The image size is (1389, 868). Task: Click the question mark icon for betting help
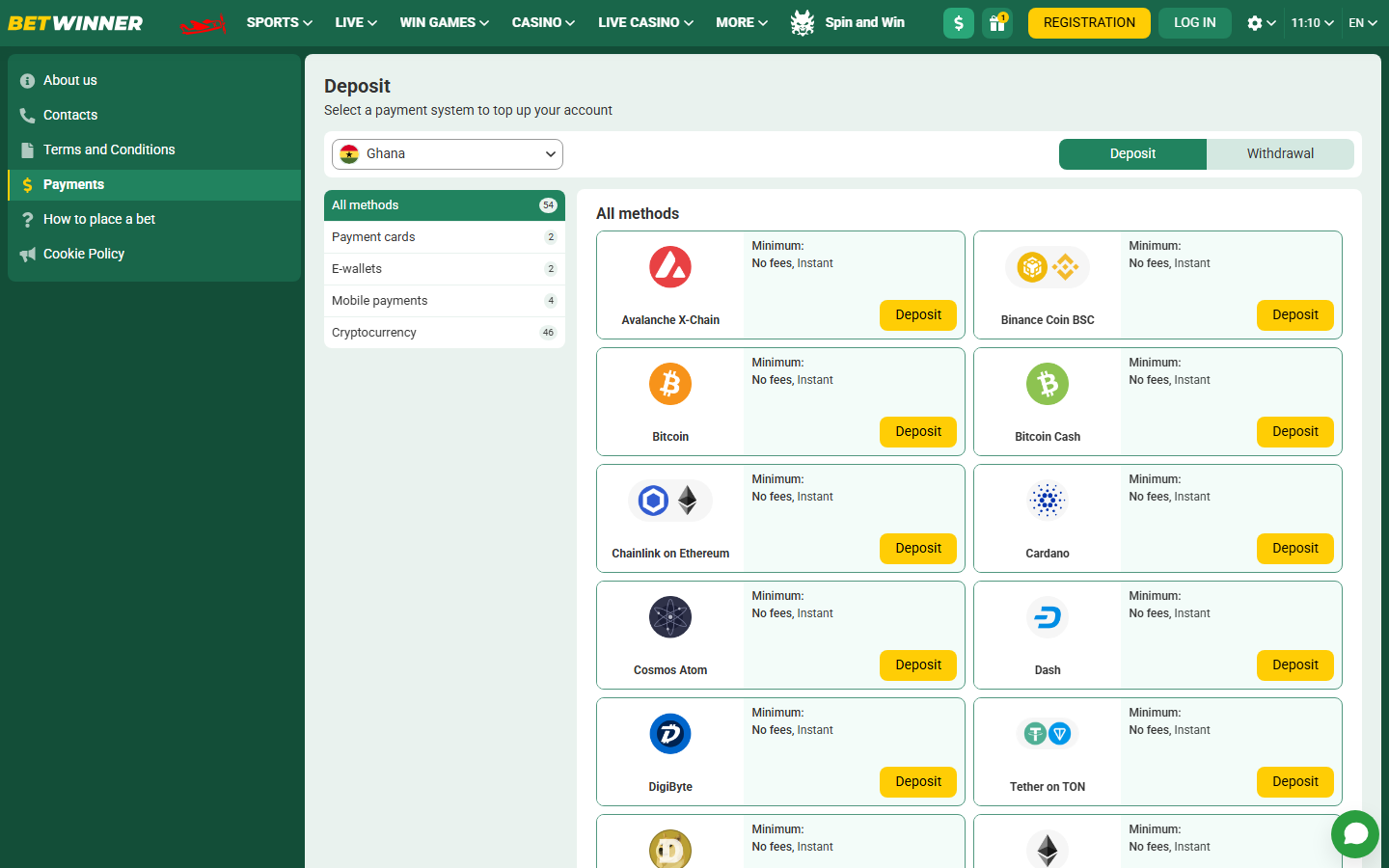(27, 220)
